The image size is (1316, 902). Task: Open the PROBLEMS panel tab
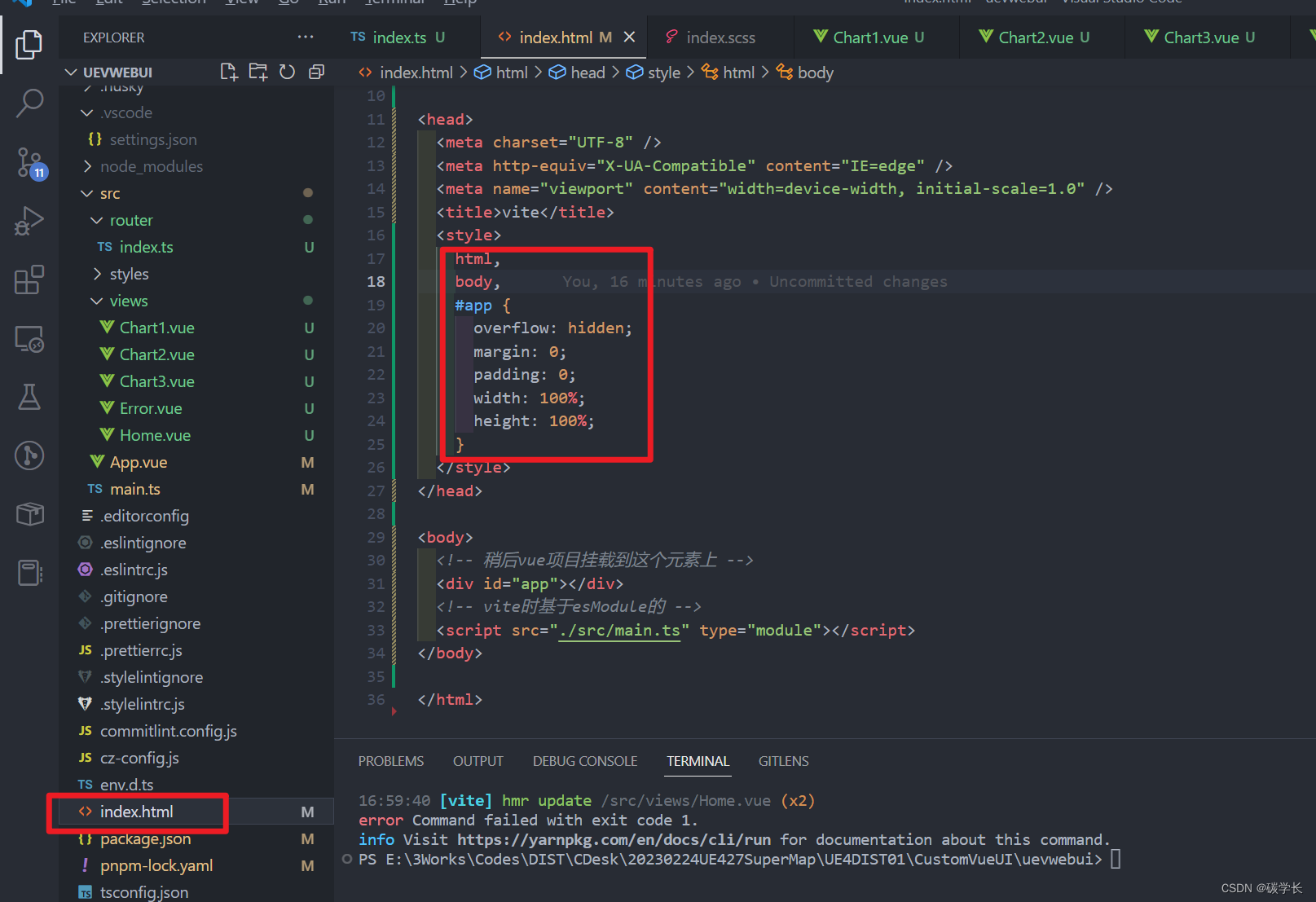point(391,761)
